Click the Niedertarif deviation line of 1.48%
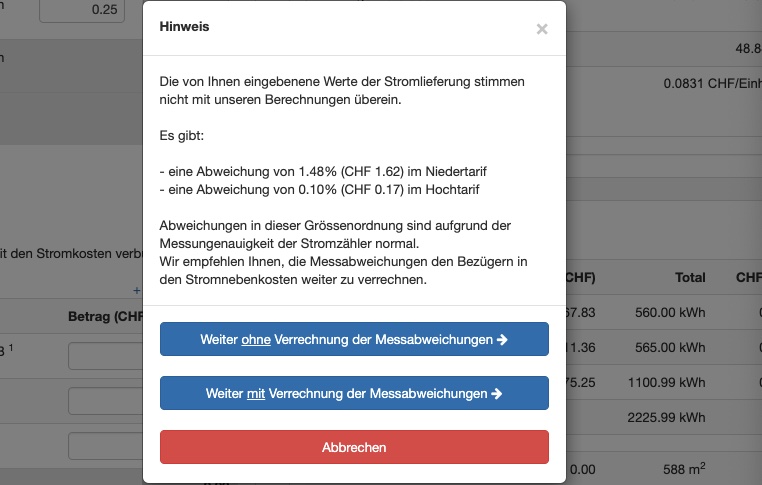Screen dimensions: 762x485 [323, 172]
